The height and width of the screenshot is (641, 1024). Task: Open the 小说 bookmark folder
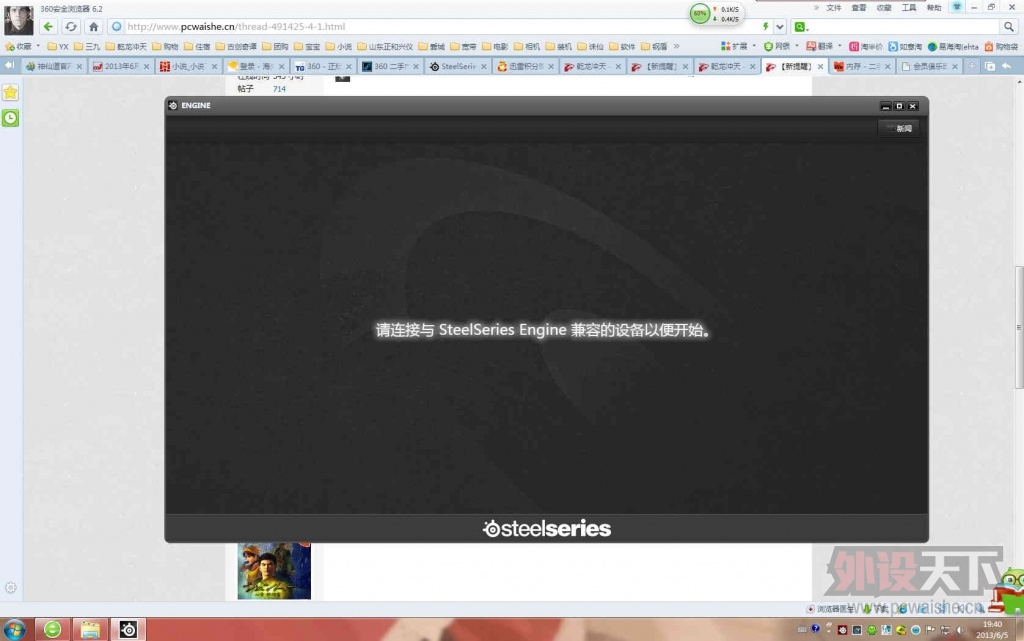click(x=339, y=46)
